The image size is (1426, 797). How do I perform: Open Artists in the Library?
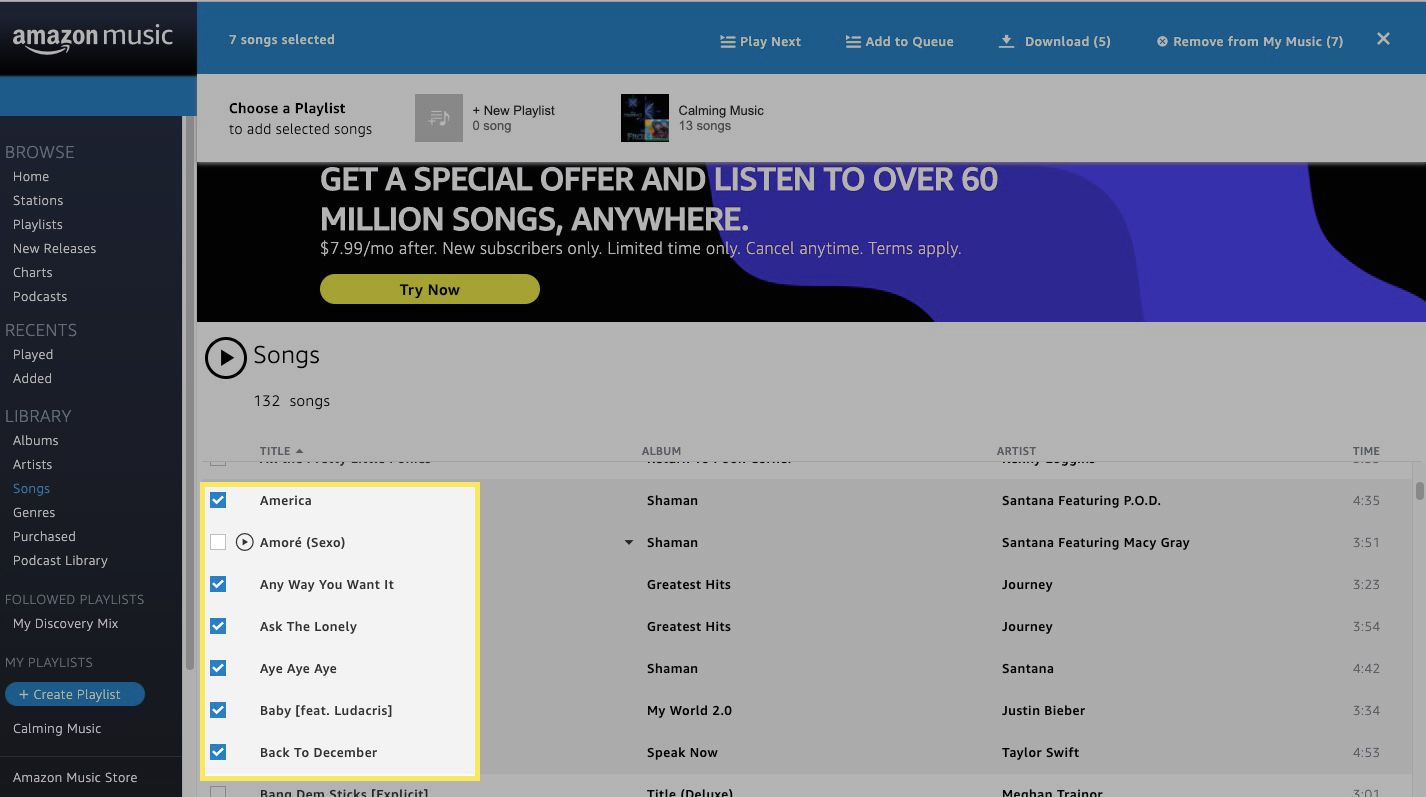[x=33, y=464]
